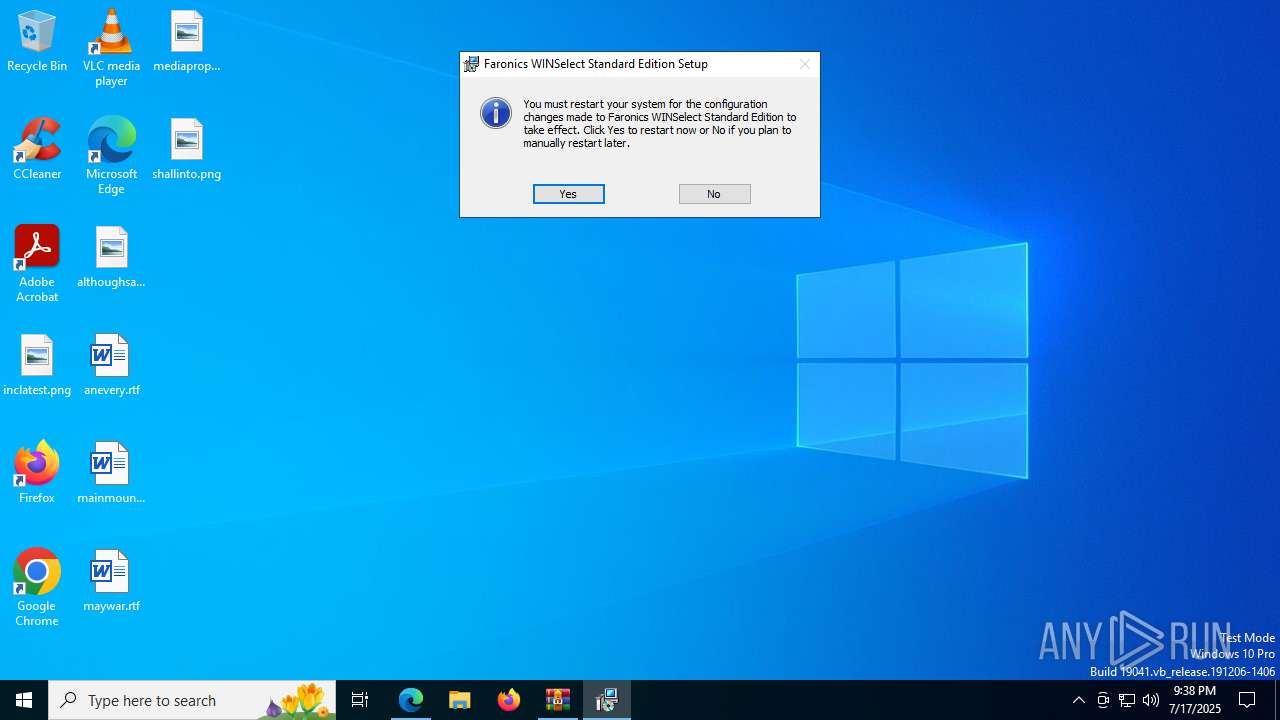
Task: Open the clock showing 9:38 PM
Action: (x=1195, y=700)
